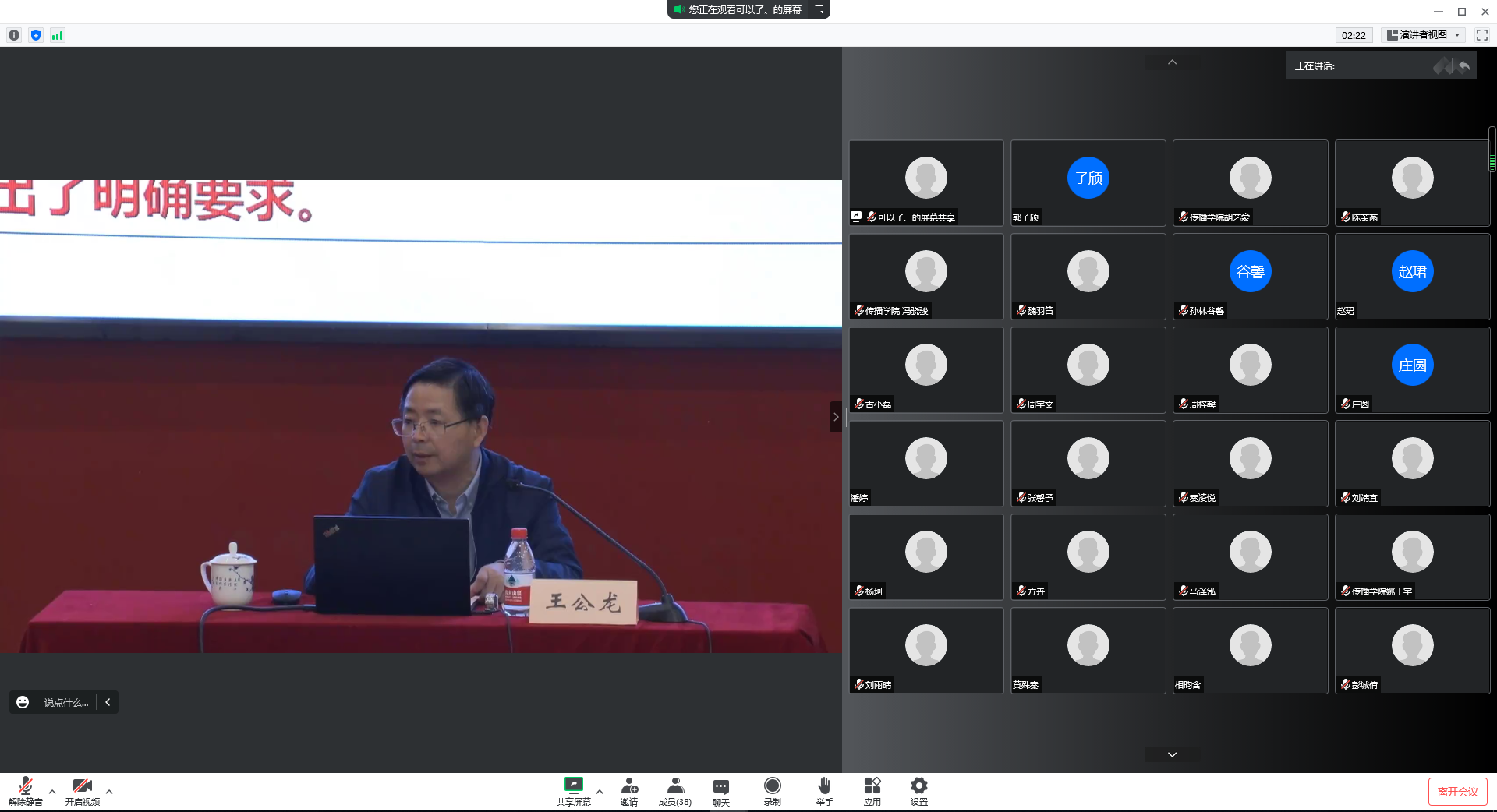Screen dimensions: 1497x812
Task: Click the blue security shield icon
Action: click(36, 35)
